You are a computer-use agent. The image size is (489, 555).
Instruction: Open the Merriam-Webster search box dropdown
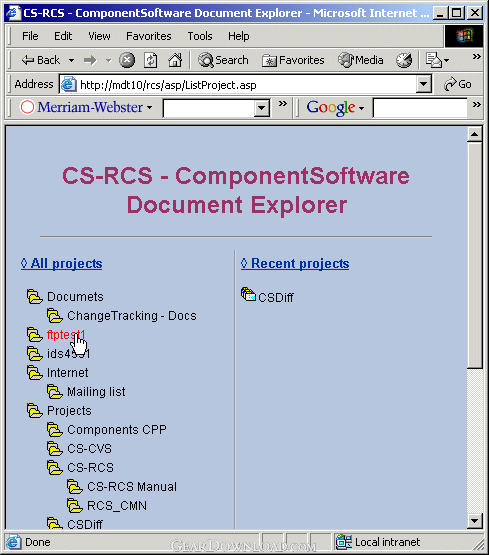pos(261,108)
